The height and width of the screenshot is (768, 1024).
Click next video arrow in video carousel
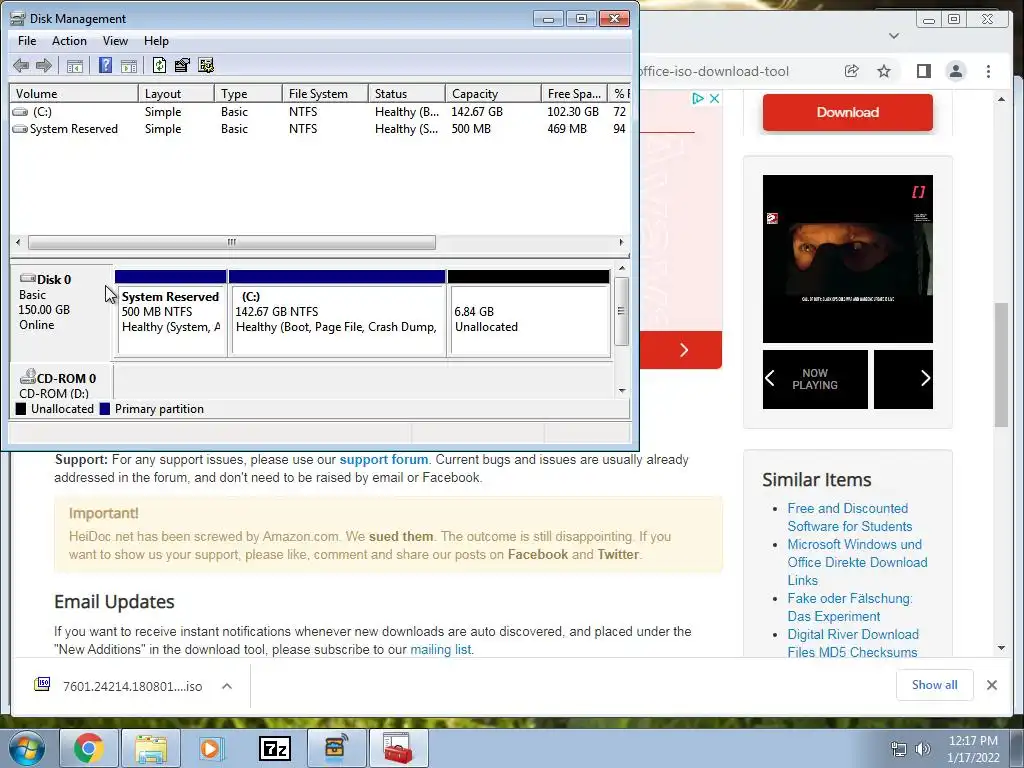point(925,378)
